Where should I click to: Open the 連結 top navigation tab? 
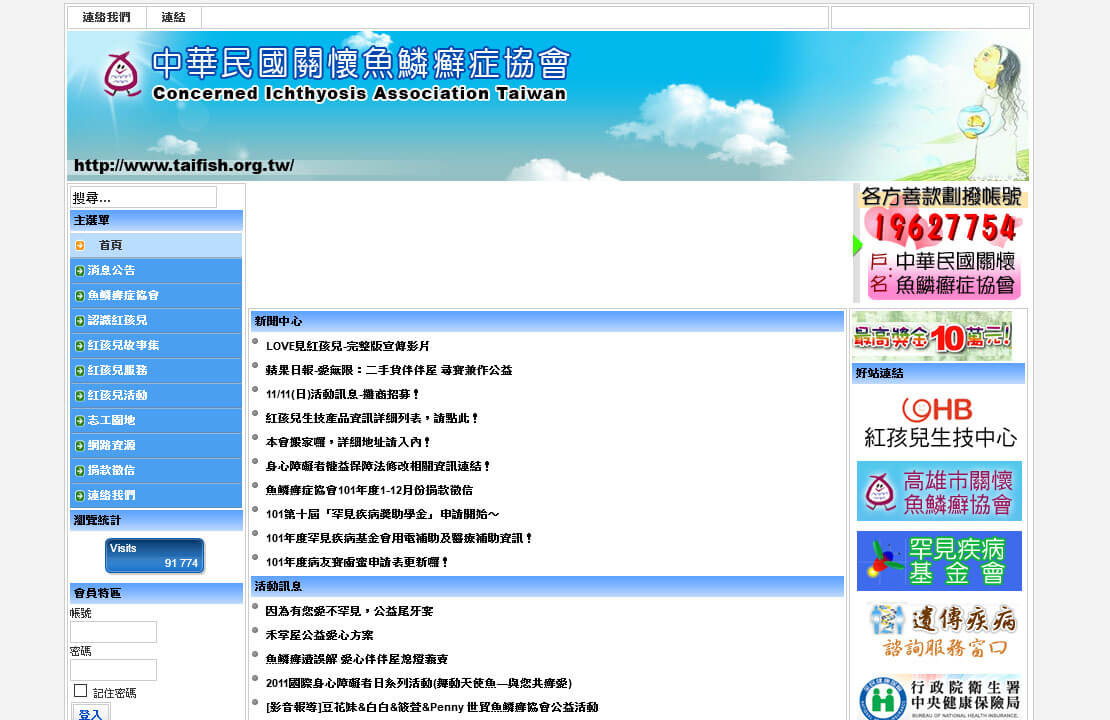pos(173,18)
